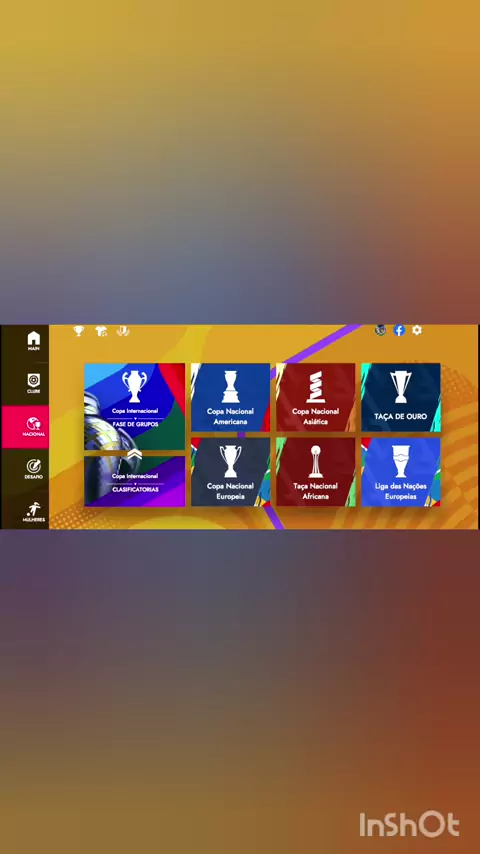Image resolution: width=480 pixels, height=854 pixels.
Task: Open the Main home icon in sidebar
Action: [33, 340]
